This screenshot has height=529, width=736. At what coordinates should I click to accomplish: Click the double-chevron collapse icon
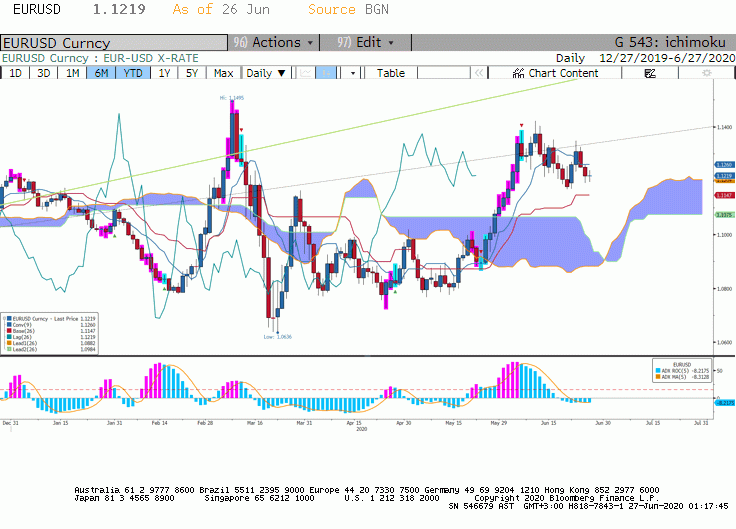[x=479, y=73]
